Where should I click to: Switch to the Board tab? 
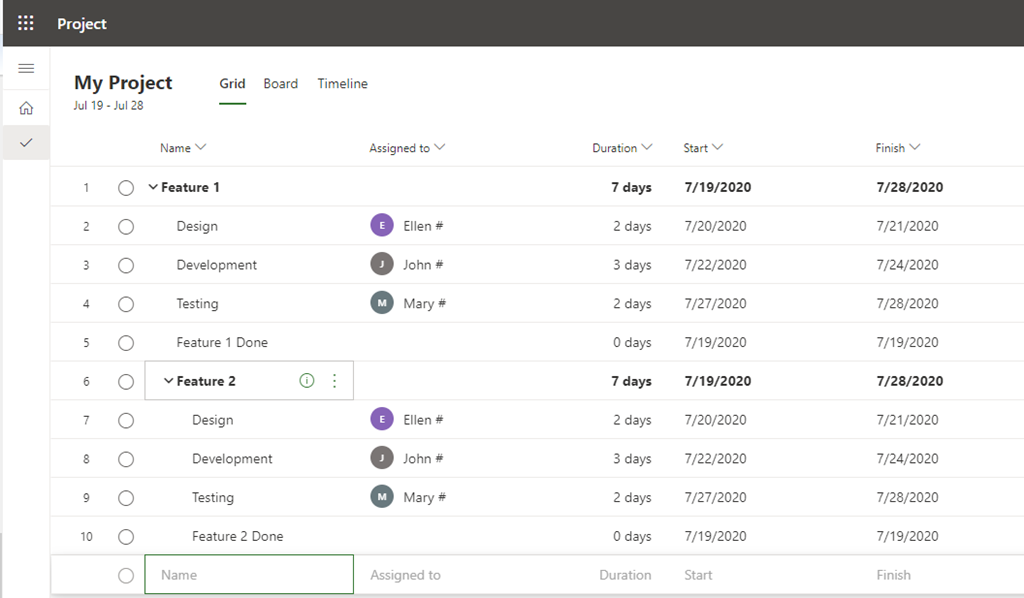pyautogui.click(x=280, y=84)
